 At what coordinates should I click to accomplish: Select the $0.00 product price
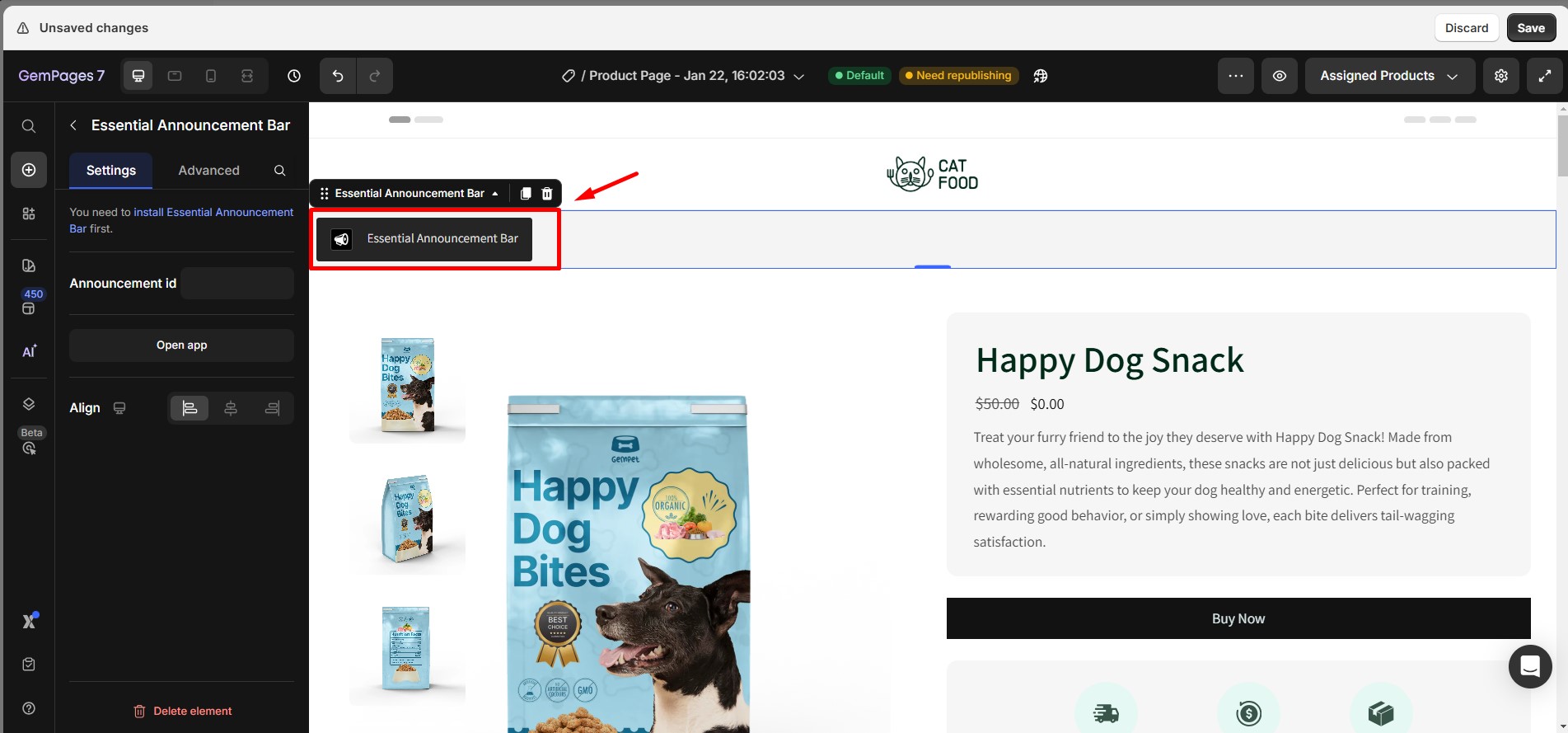point(1047,404)
